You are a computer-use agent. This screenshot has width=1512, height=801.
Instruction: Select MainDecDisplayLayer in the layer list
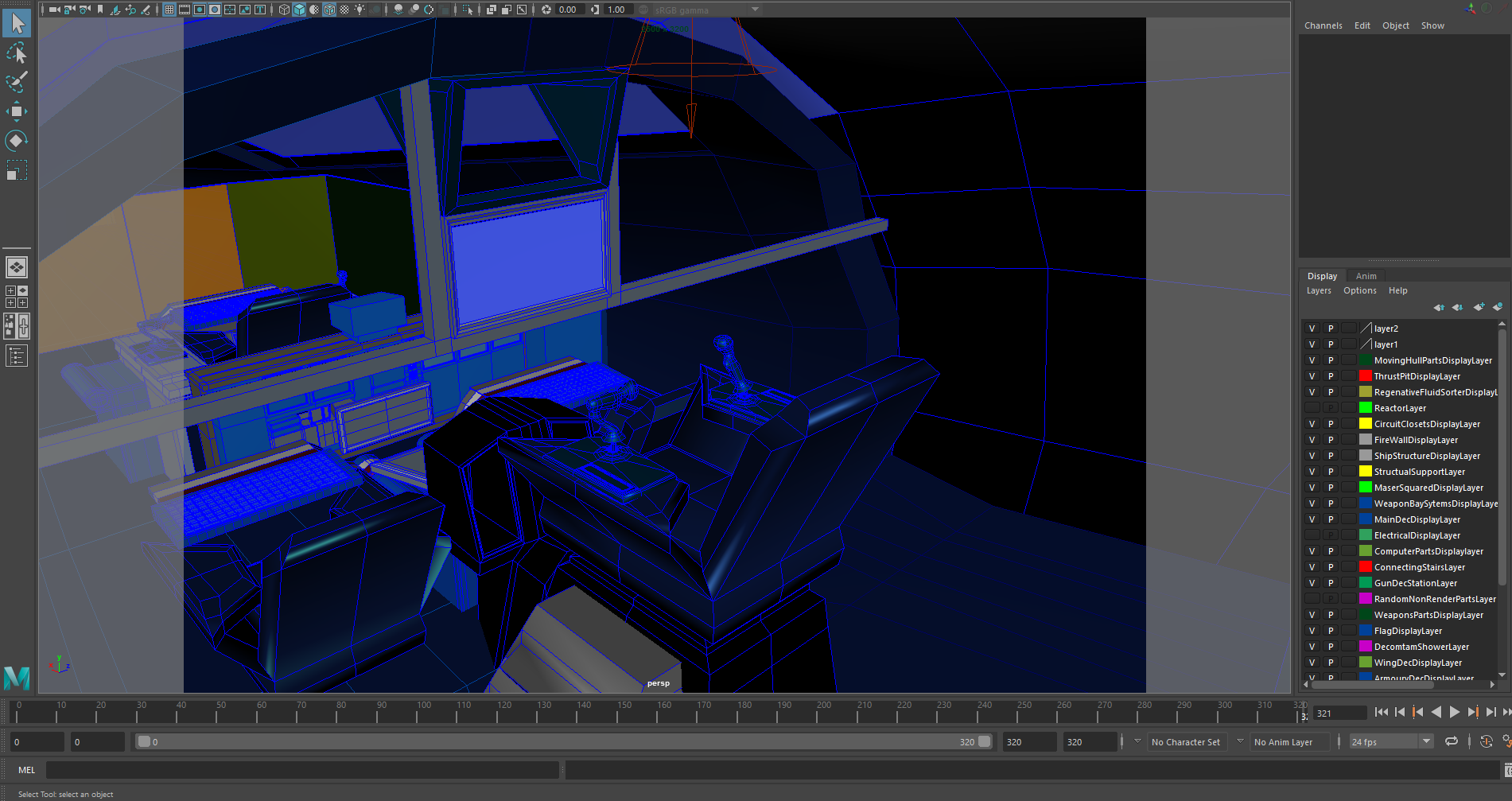click(x=1417, y=519)
